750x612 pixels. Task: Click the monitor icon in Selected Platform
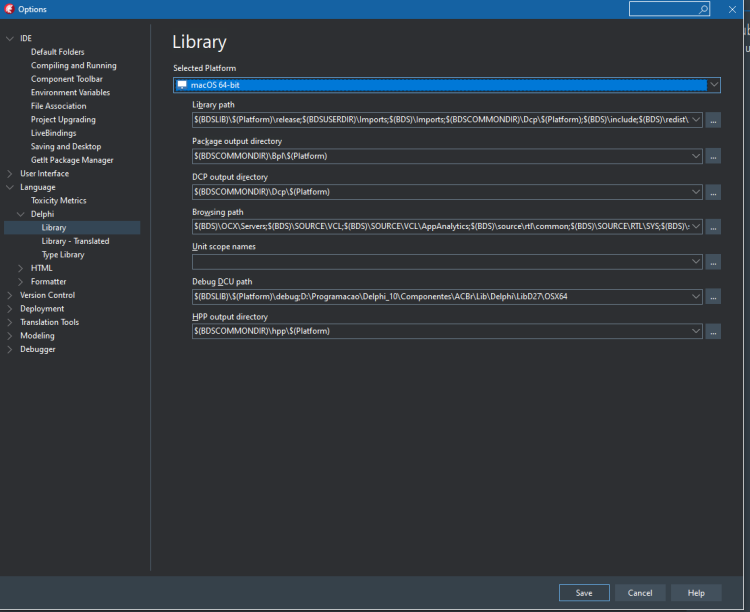pos(182,85)
